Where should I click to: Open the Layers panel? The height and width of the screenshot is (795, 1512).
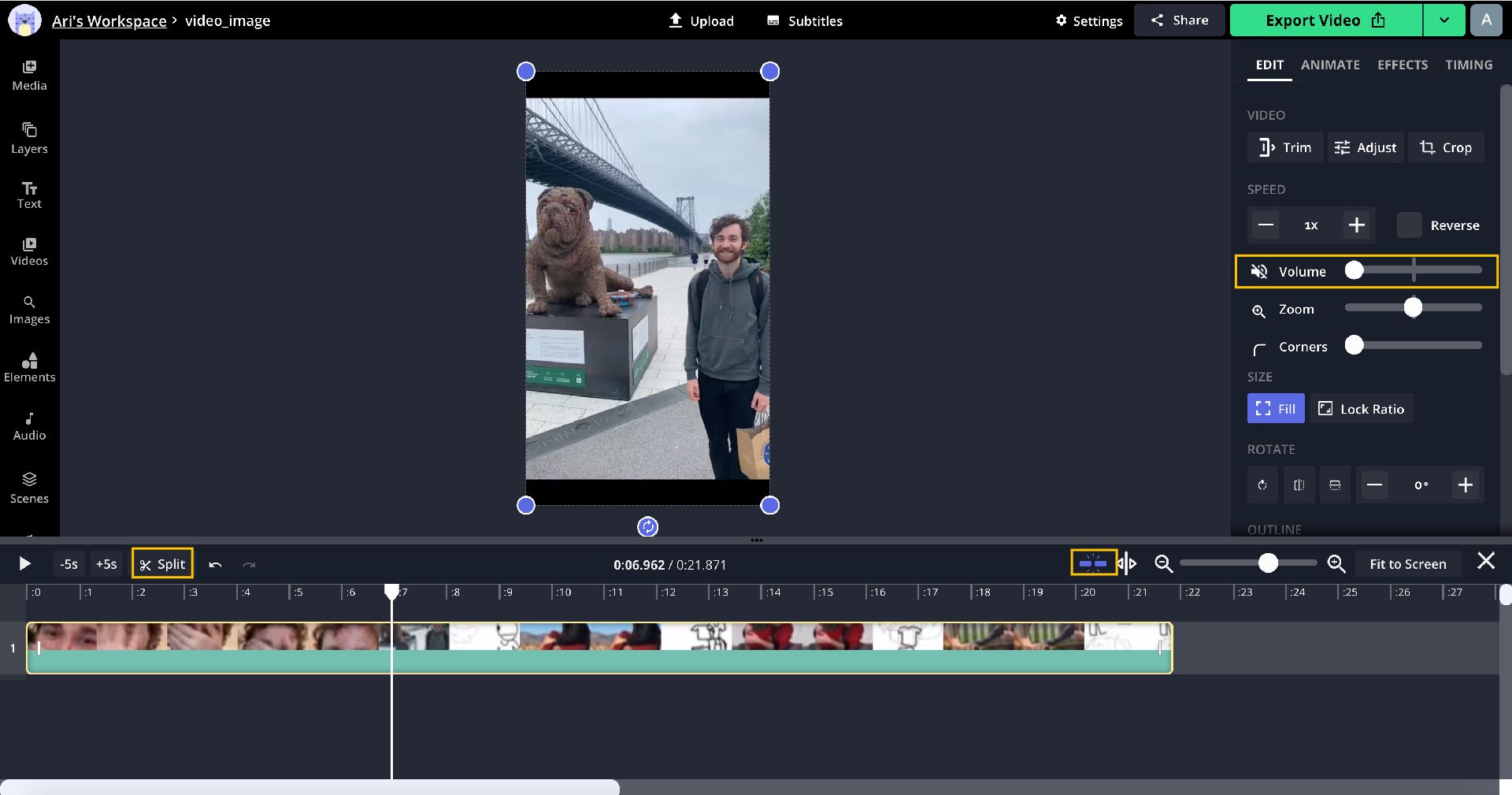[x=29, y=138]
